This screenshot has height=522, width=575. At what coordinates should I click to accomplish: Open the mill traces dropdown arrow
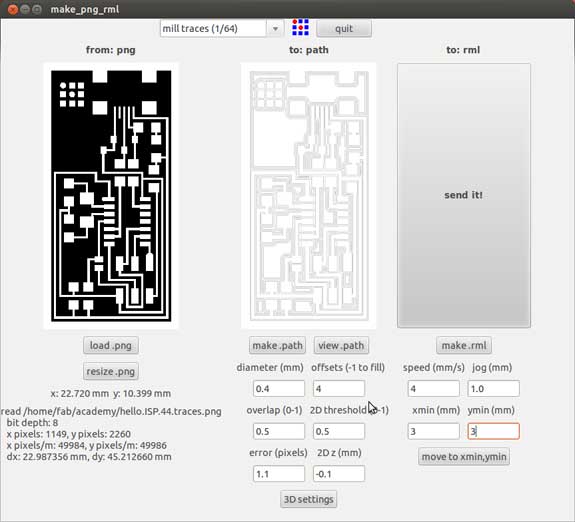[x=275, y=29]
